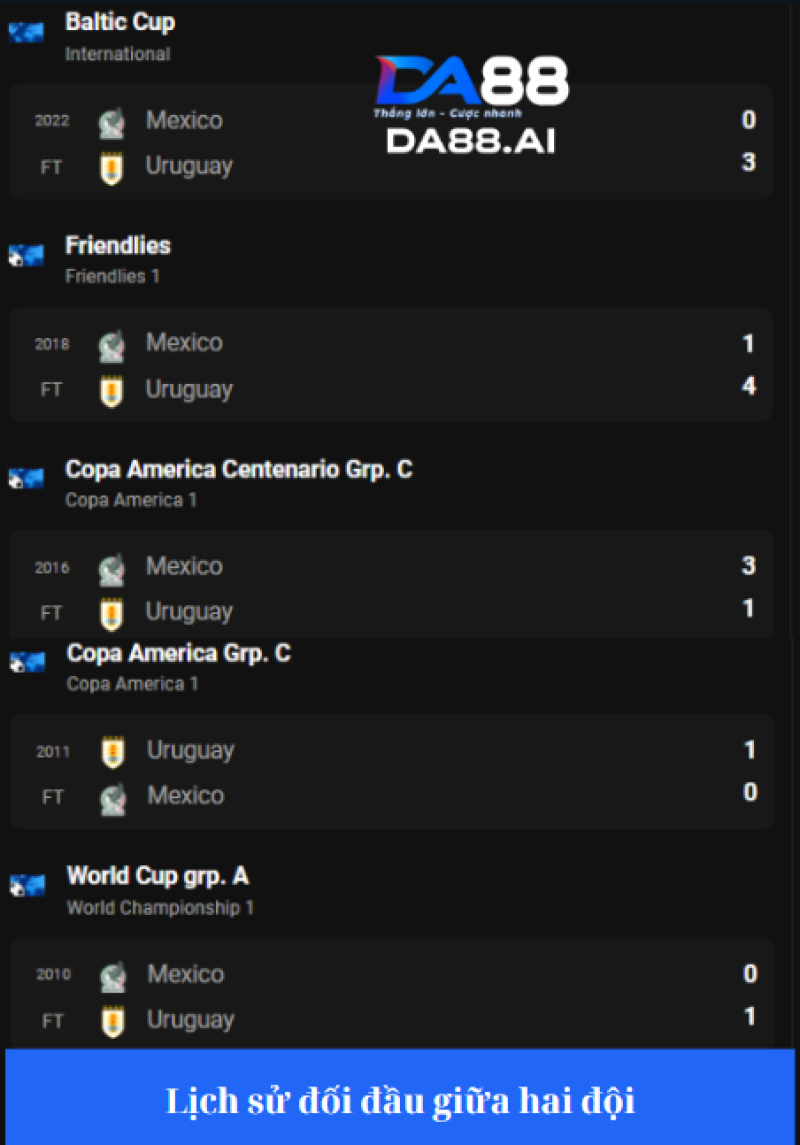Select the Friendlies 1 subcategory label
Screen dimensions: 800x1145
(x=112, y=276)
